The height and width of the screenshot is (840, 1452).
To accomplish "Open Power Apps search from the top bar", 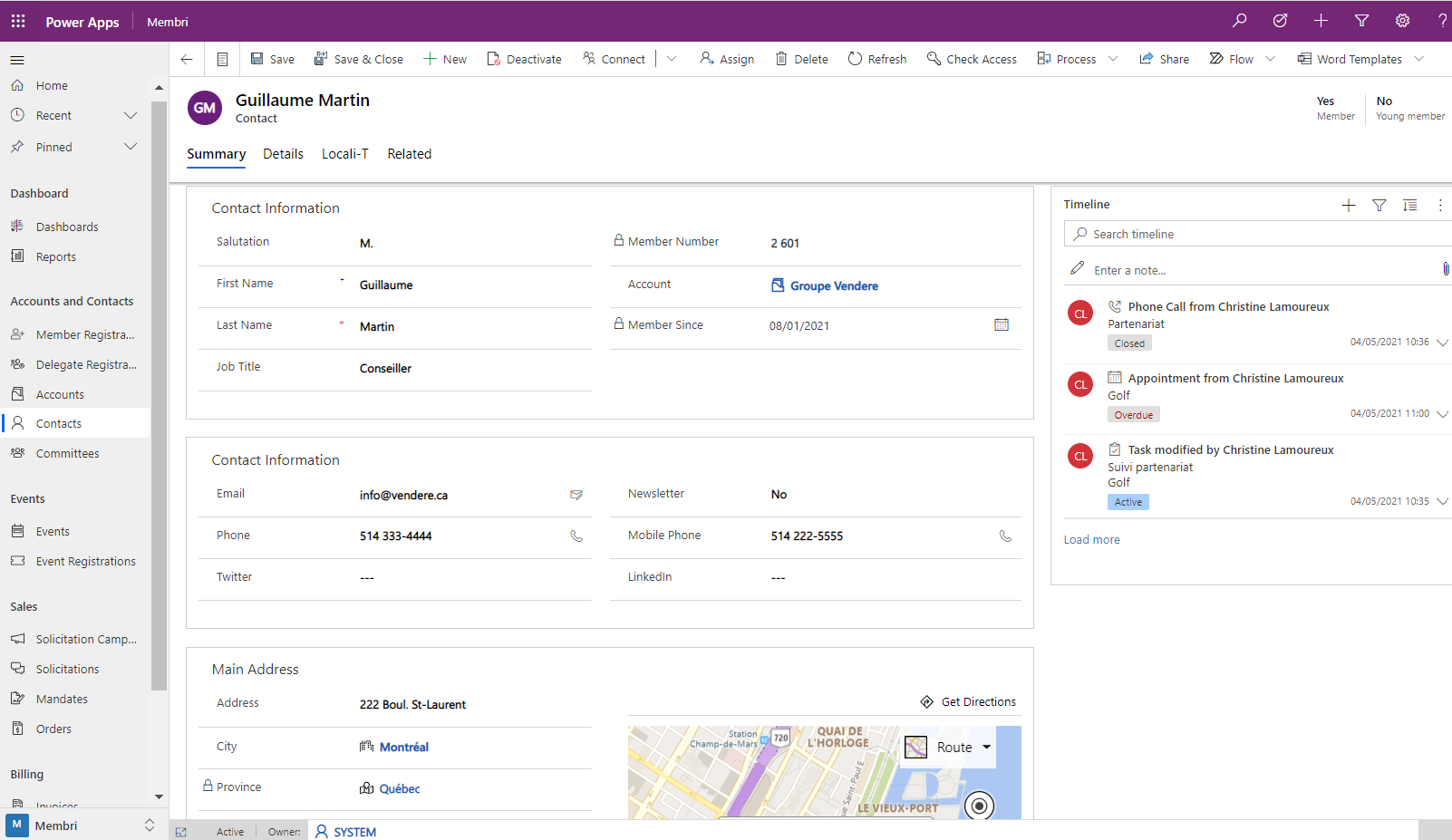I will tap(1240, 20).
